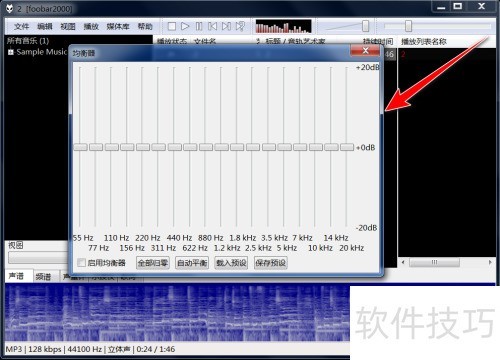This screenshot has height=360, width=500.
Task: Click the 0:24 / 1:46 time in status bar
Action: (x=156, y=349)
